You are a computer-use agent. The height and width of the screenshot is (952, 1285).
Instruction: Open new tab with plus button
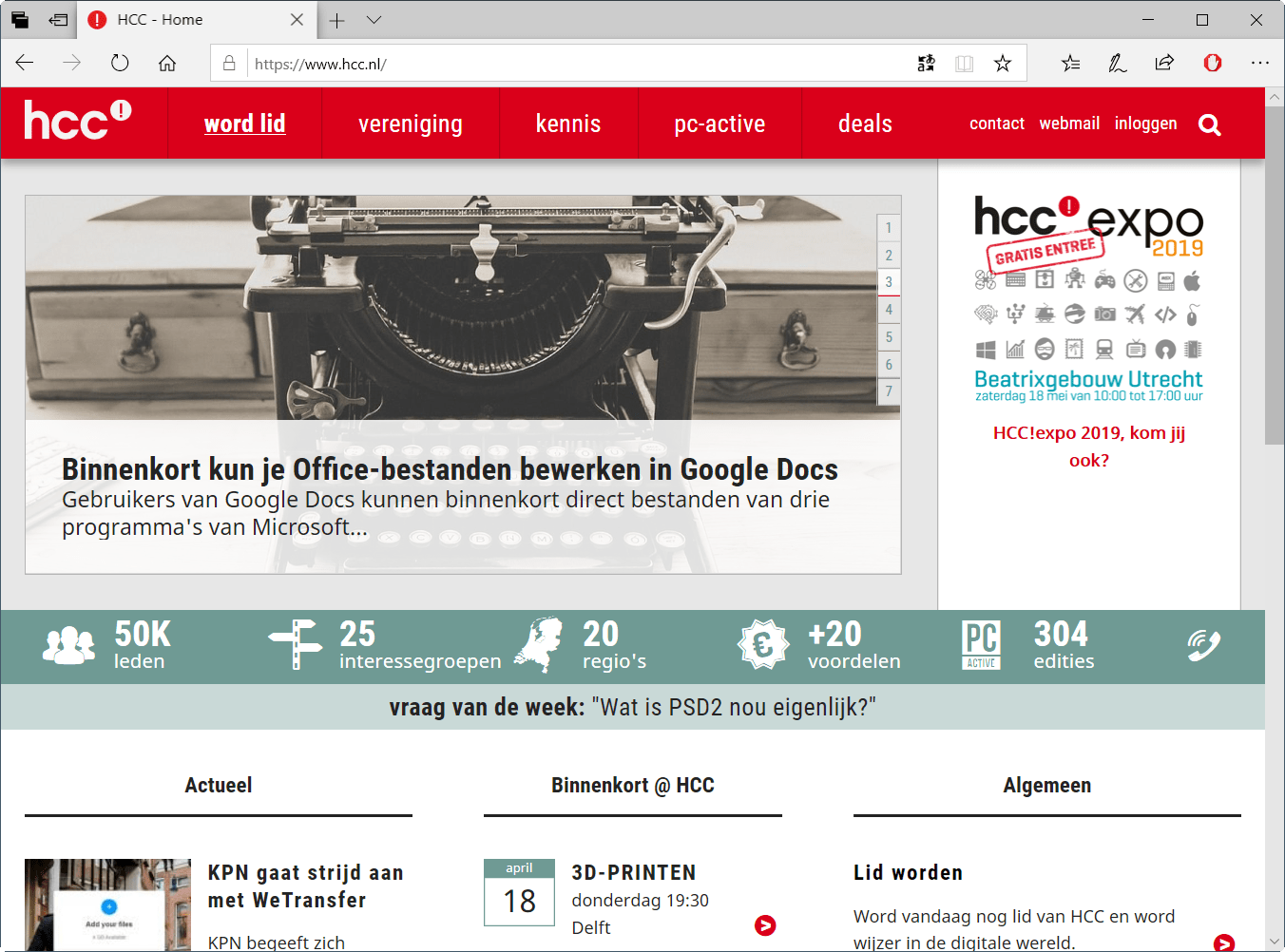336,20
